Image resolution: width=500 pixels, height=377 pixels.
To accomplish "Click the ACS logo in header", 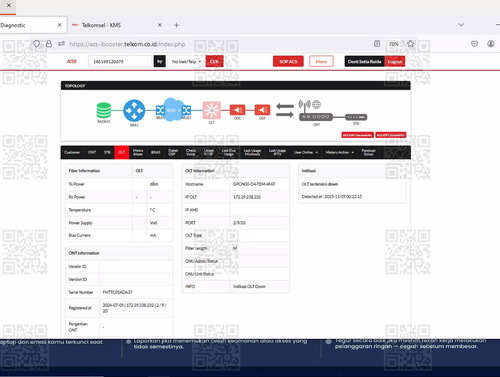I will [x=71, y=61].
